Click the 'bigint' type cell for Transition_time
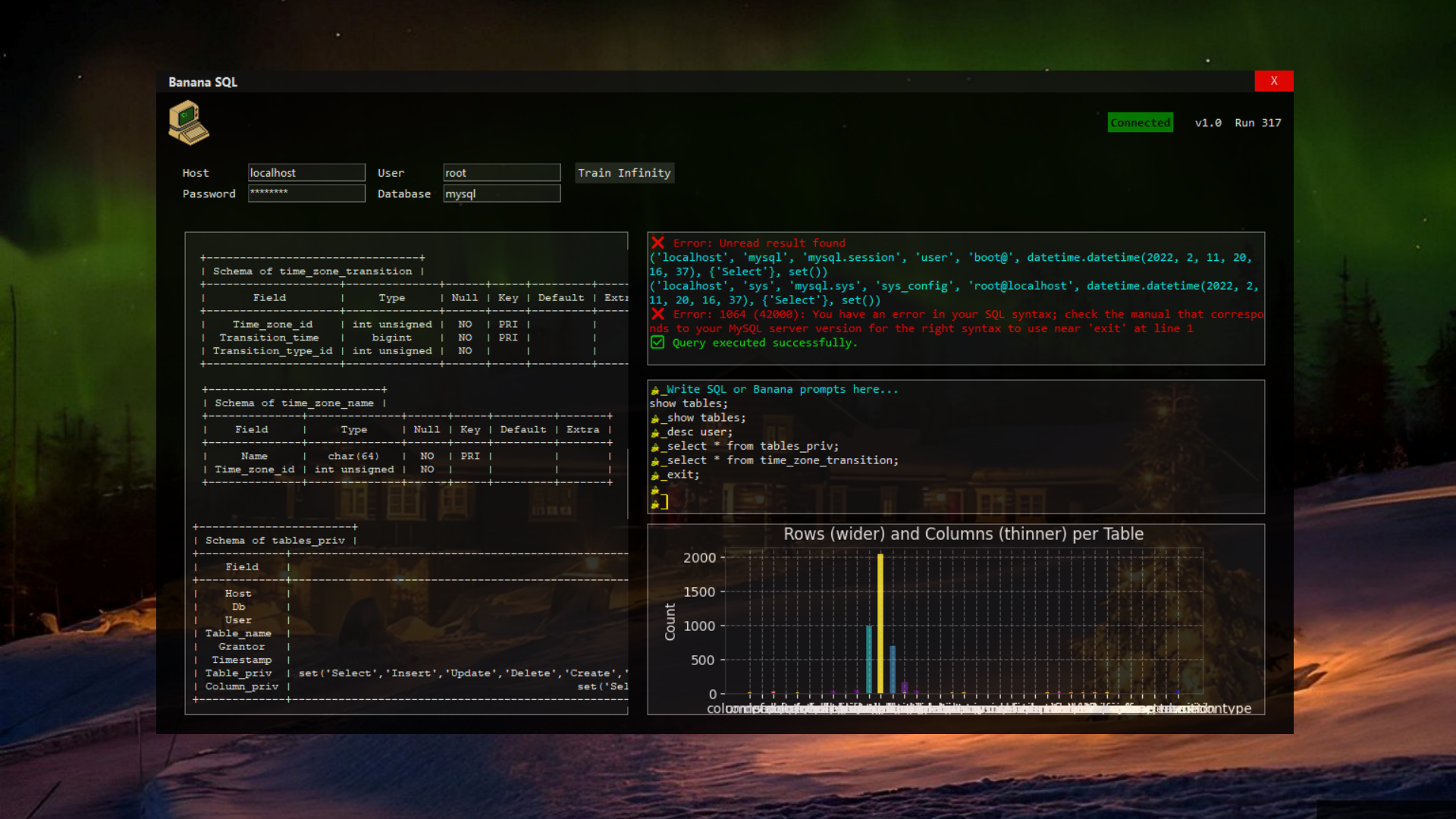This screenshot has height=819, width=1456. coord(392,338)
